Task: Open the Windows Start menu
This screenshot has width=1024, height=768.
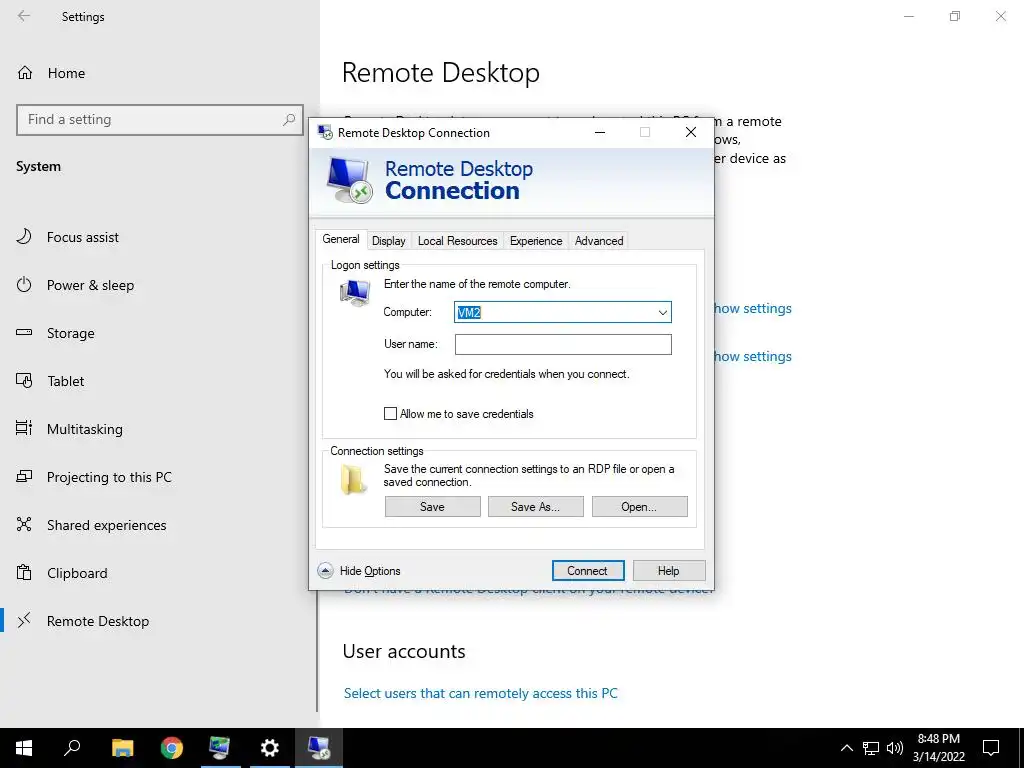Action: (24, 748)
